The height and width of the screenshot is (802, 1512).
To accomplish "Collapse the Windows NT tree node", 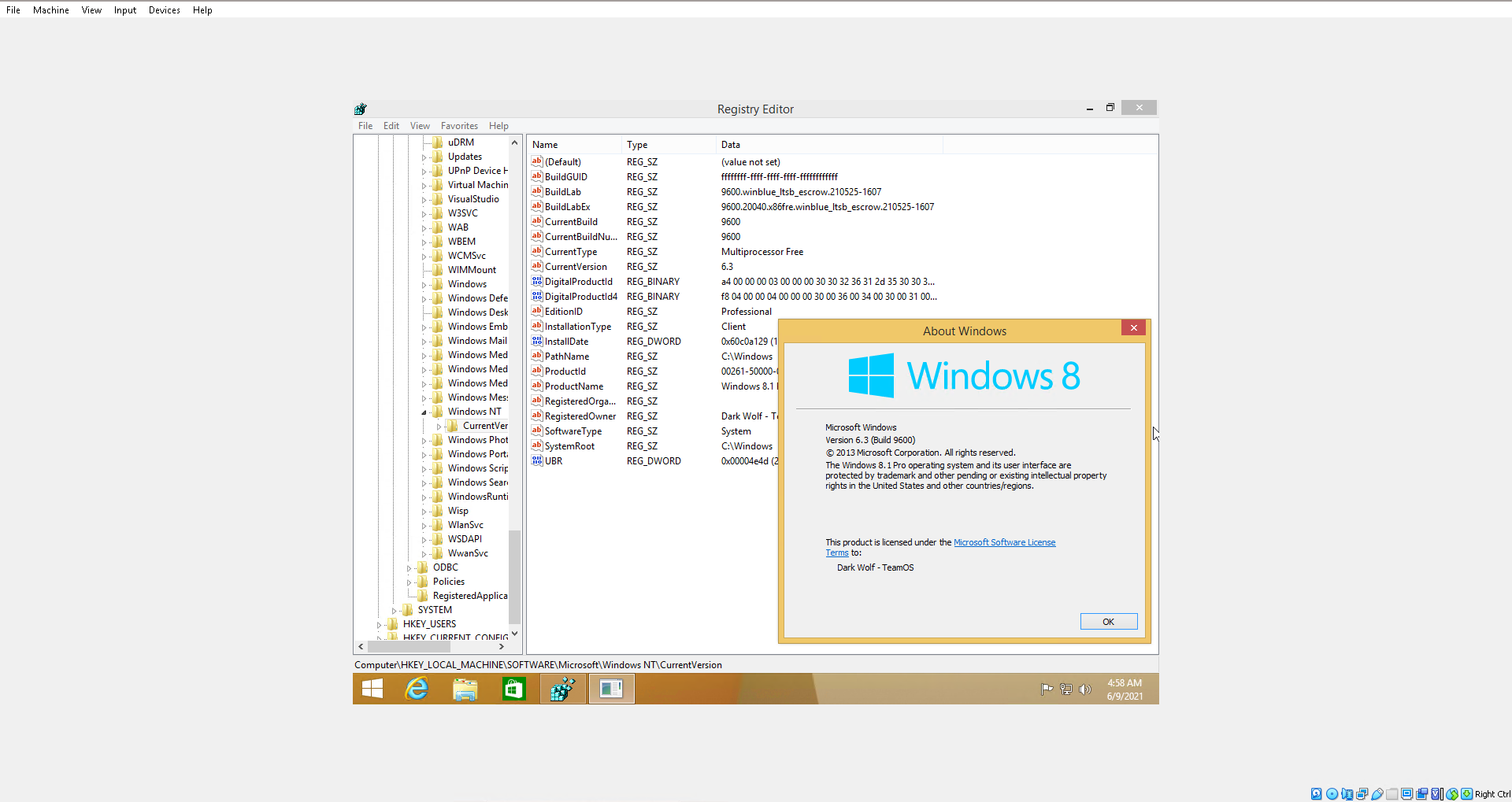I will (424, 412).
